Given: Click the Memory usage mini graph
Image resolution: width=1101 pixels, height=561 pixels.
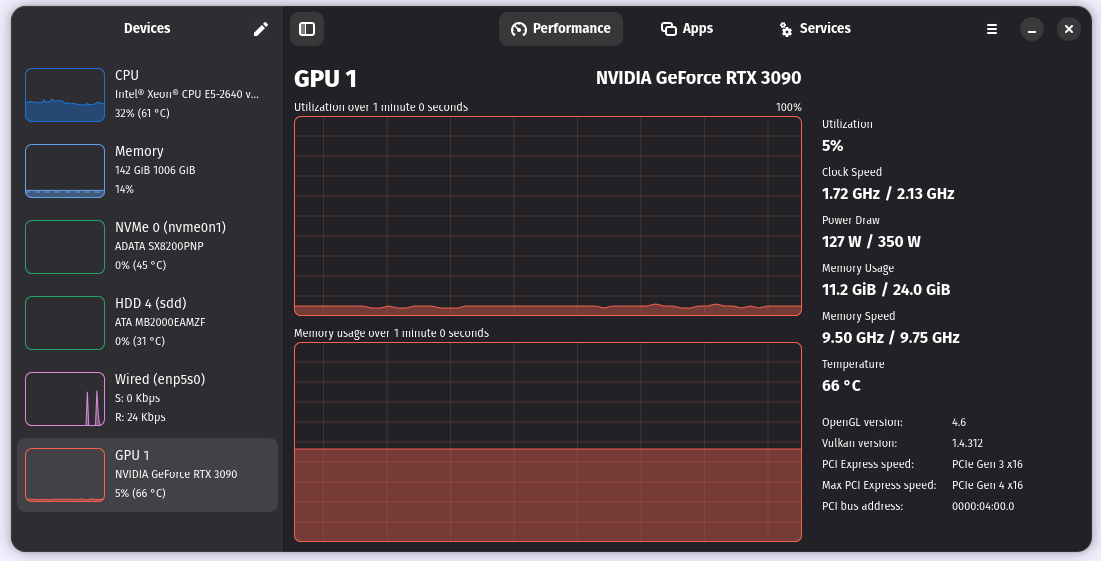Looking at the screenshot, I should click(x=65, y=171).
